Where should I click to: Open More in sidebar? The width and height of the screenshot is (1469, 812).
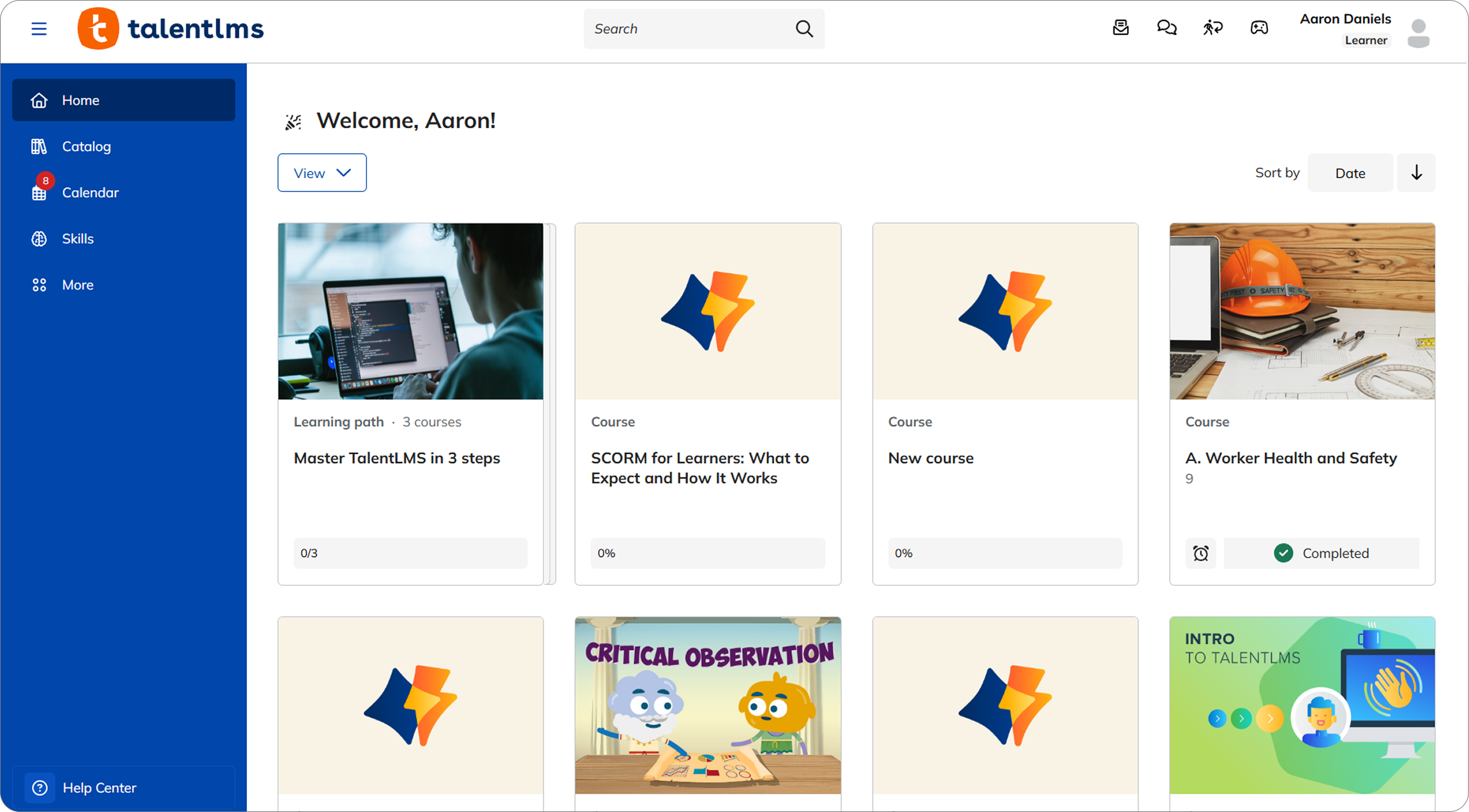click(124, 285)
